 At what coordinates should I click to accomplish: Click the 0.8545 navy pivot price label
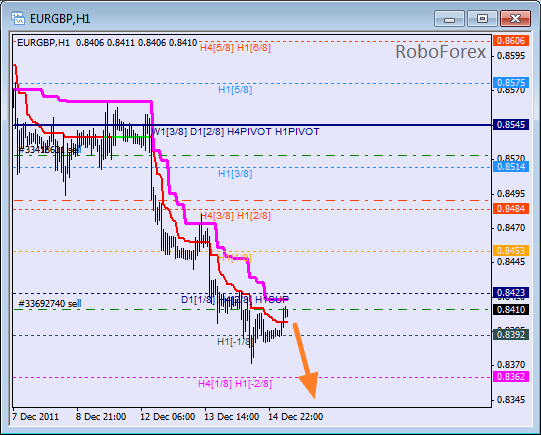pyautogui.click(x=511, y=125)
